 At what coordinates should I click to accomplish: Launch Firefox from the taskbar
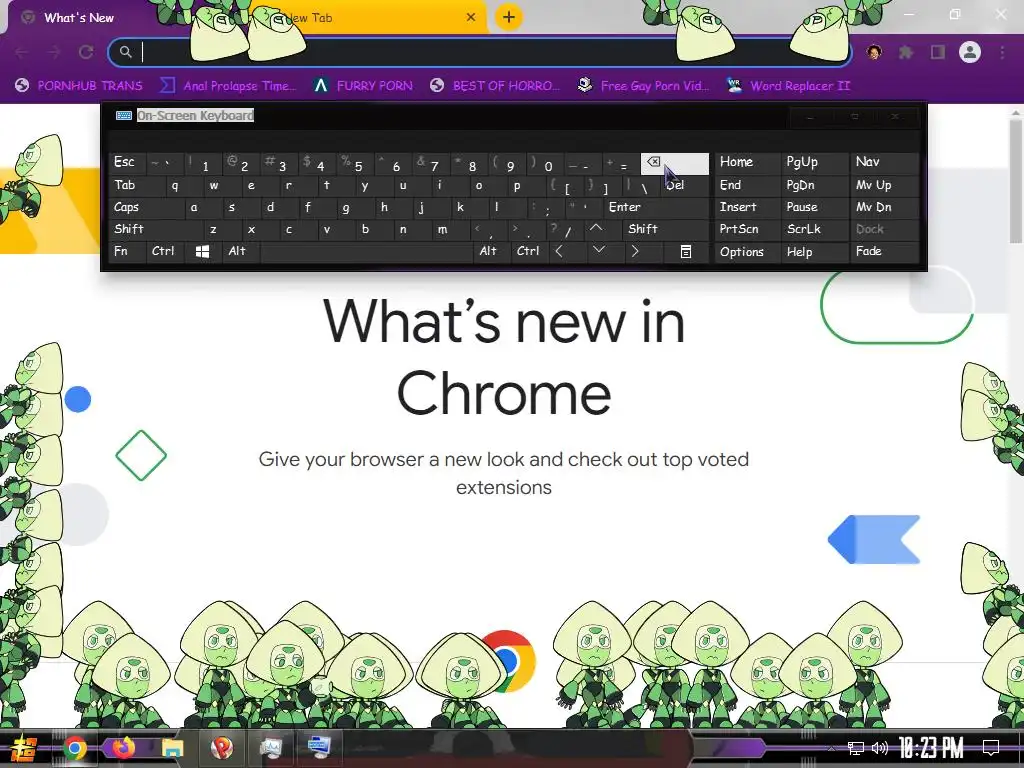(123, 748)
